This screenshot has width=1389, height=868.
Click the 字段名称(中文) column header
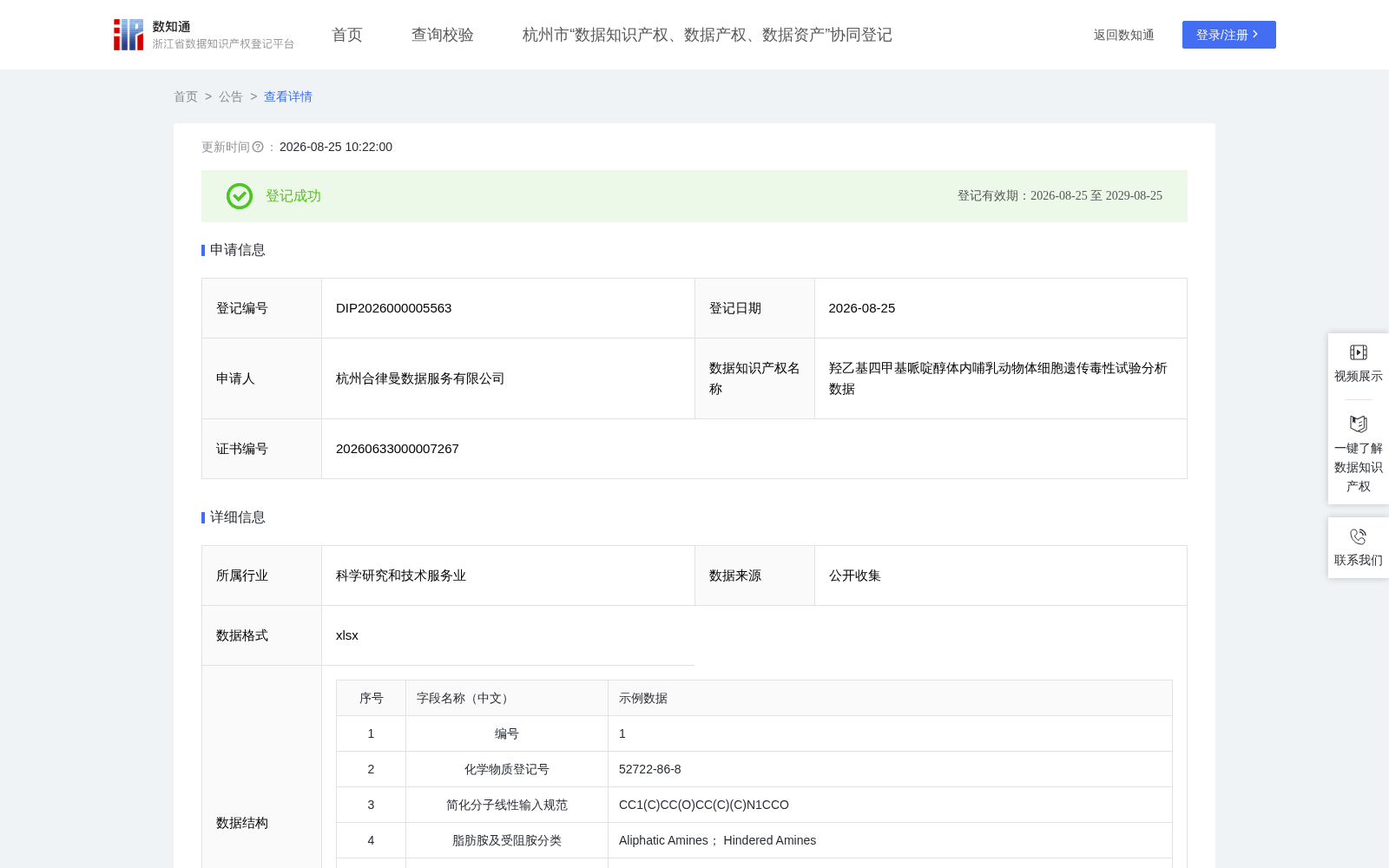(x=507, y=698)
